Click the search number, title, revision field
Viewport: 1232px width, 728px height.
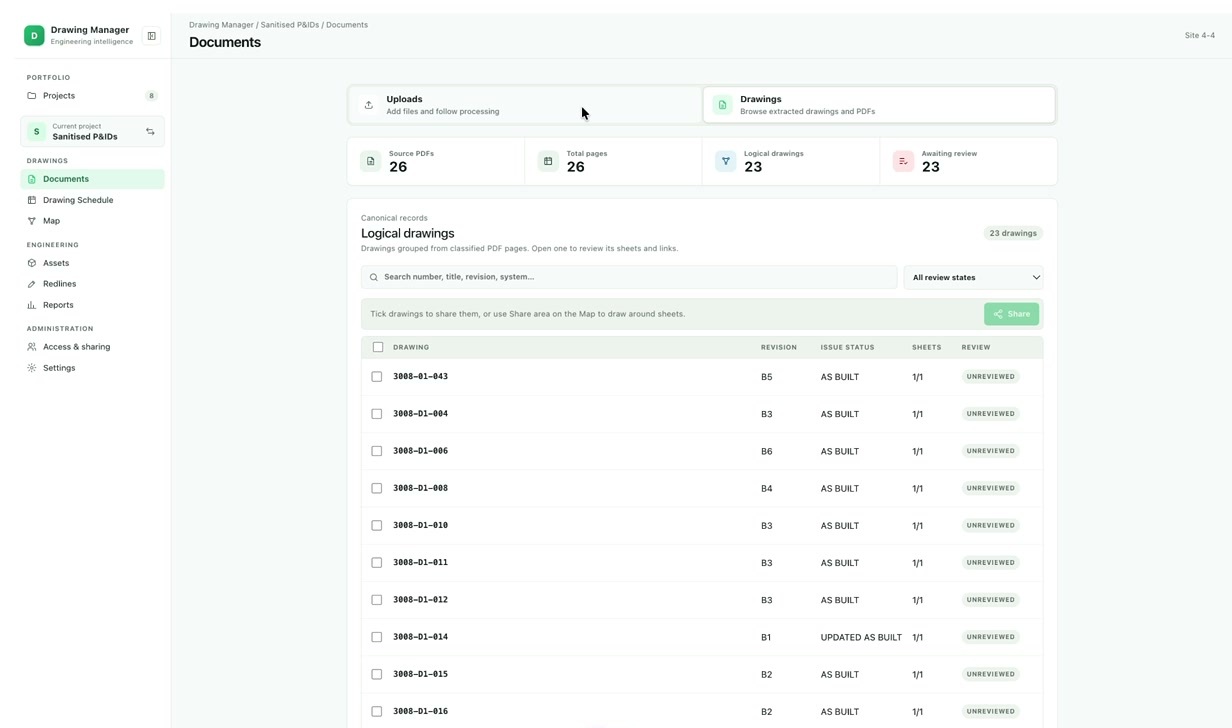[x=629, y=277]
